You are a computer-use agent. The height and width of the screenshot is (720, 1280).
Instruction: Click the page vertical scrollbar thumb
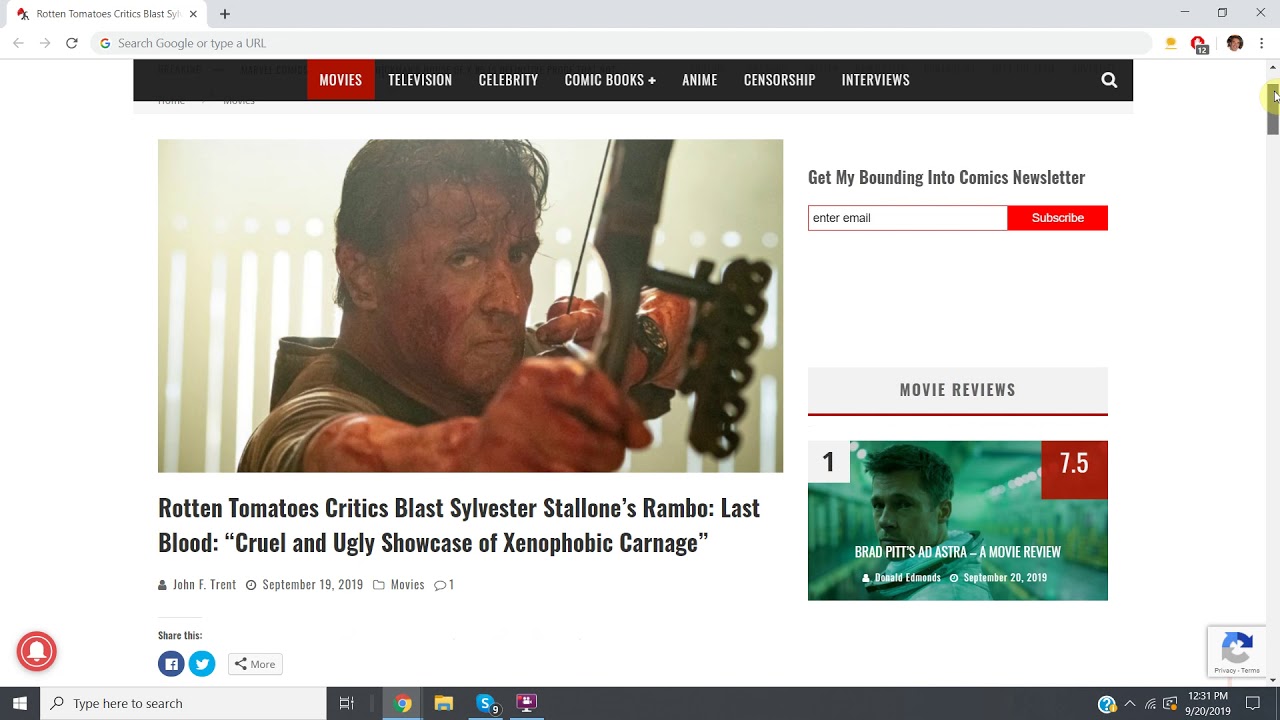click(x=1273, y=110)
